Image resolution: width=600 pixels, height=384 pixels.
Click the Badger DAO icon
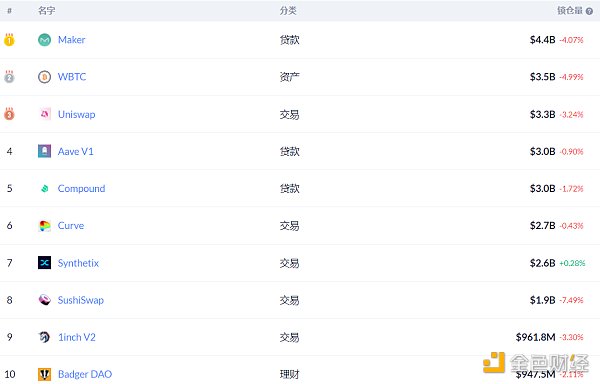[x=44, y=374]
